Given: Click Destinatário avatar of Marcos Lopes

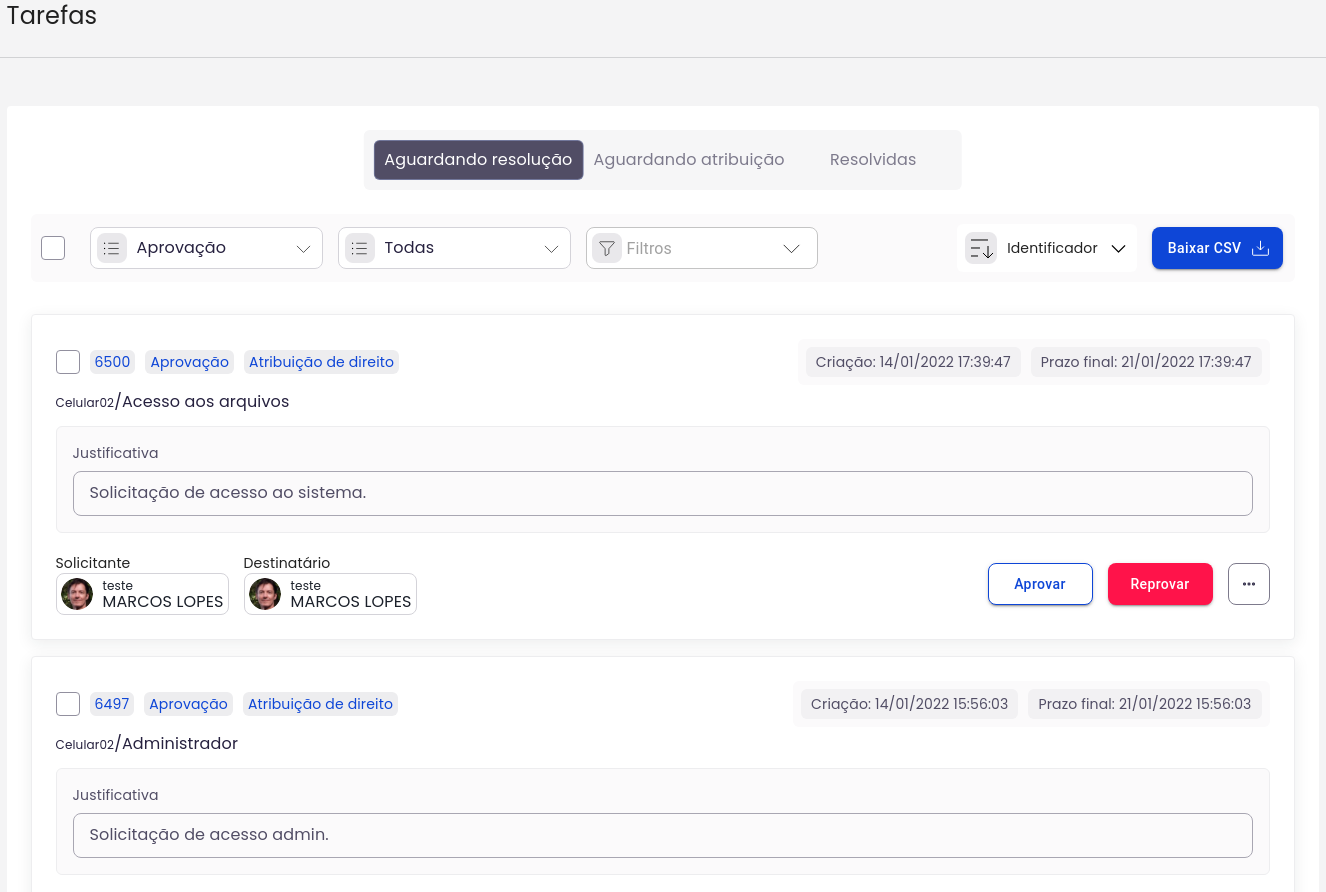Looking at the screenshot, I should pyautogui.click(x=265, y=594).
